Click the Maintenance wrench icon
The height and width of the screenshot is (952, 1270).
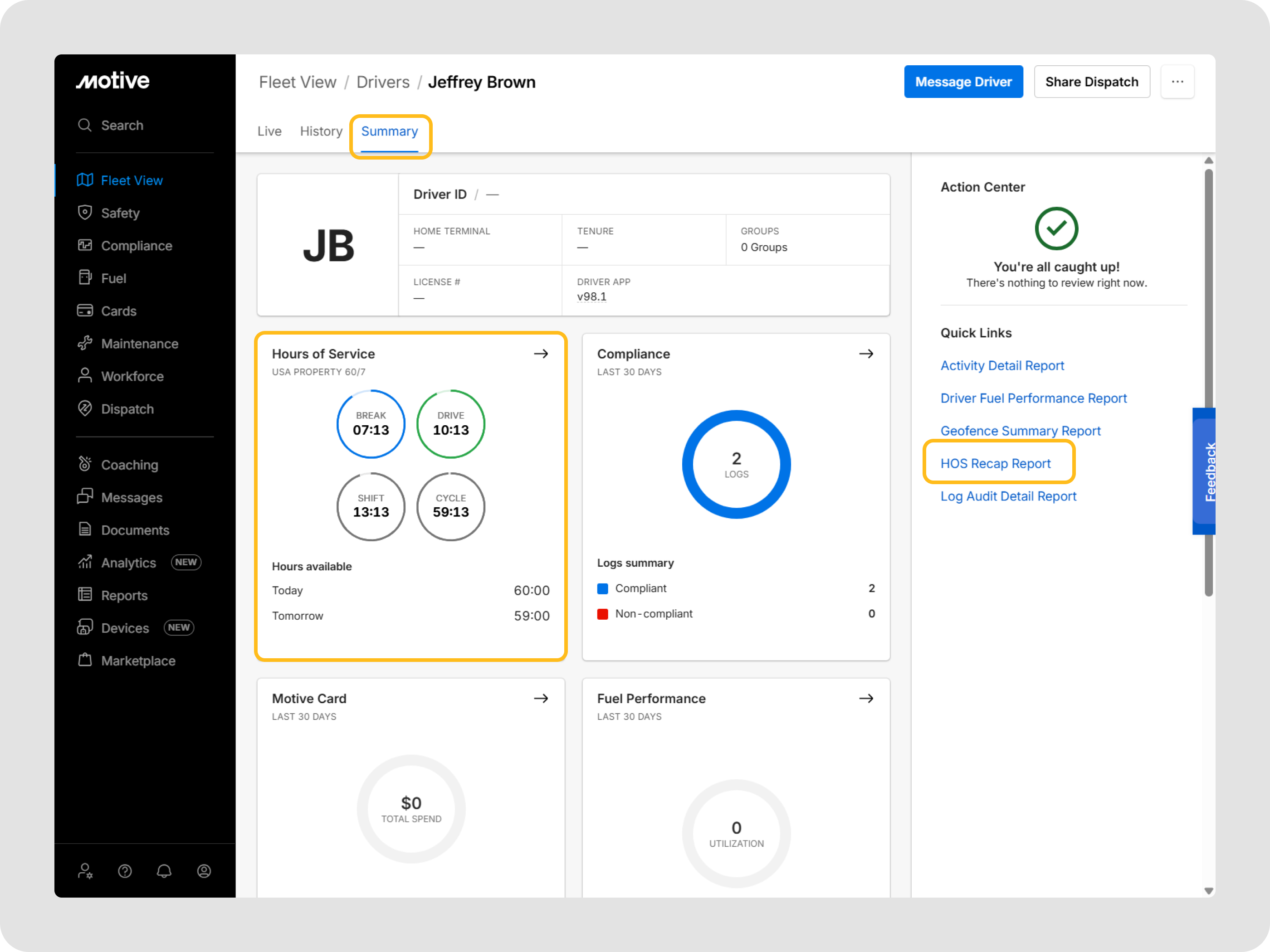click(x=85, y=343)
